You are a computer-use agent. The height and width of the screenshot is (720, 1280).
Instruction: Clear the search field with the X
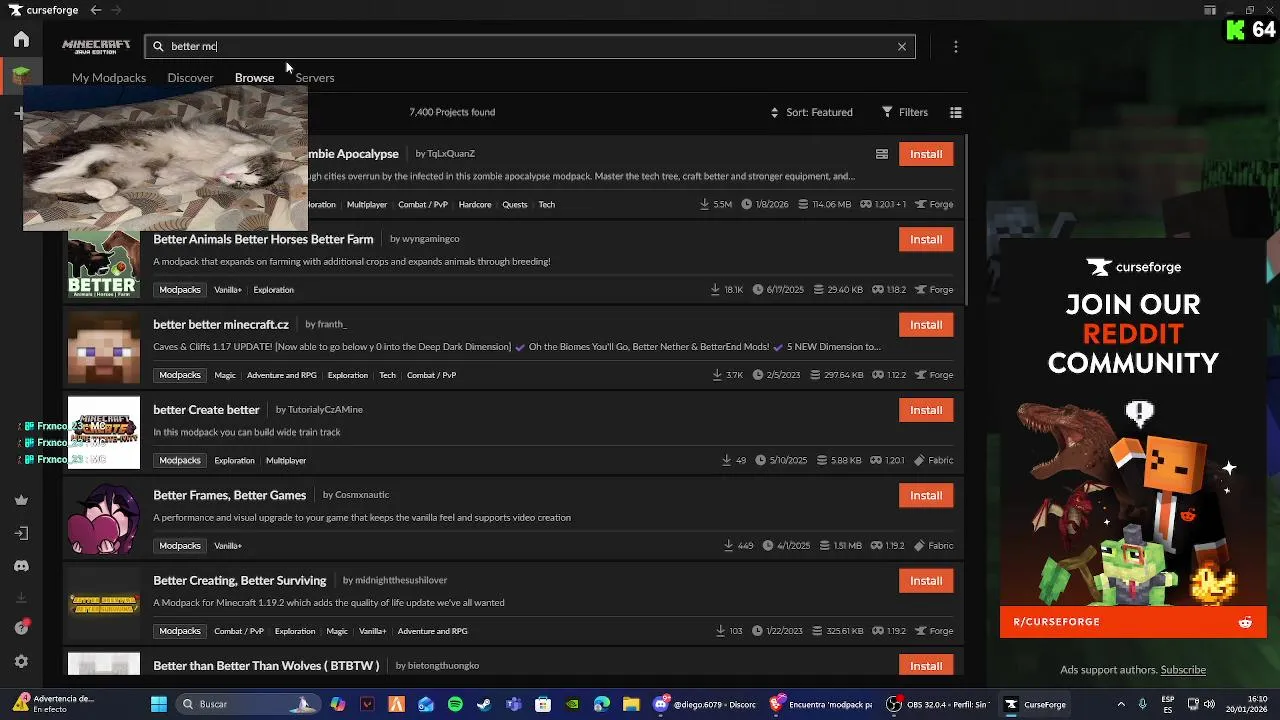coord(902,46)
